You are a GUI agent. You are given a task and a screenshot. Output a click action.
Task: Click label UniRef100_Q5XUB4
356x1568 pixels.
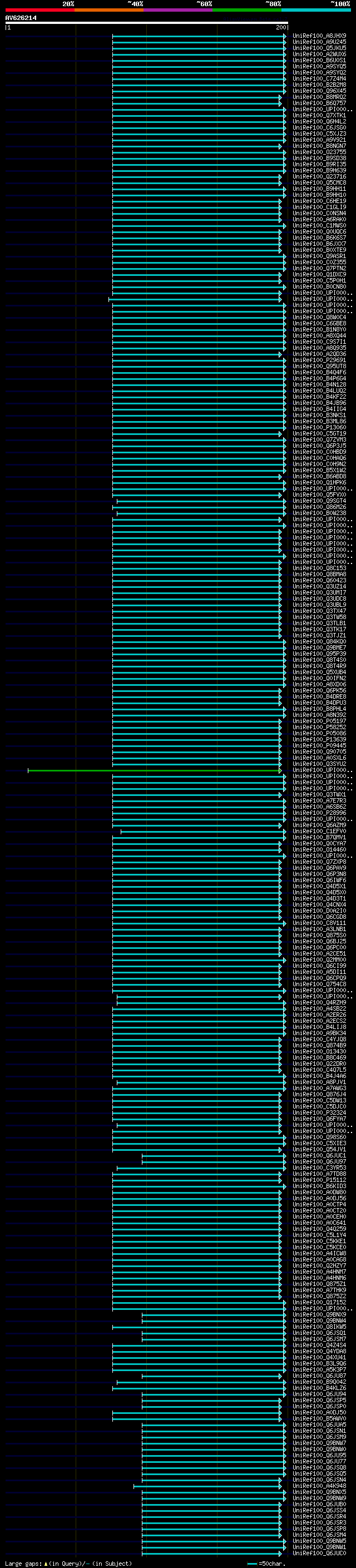(x=319, y=672)
